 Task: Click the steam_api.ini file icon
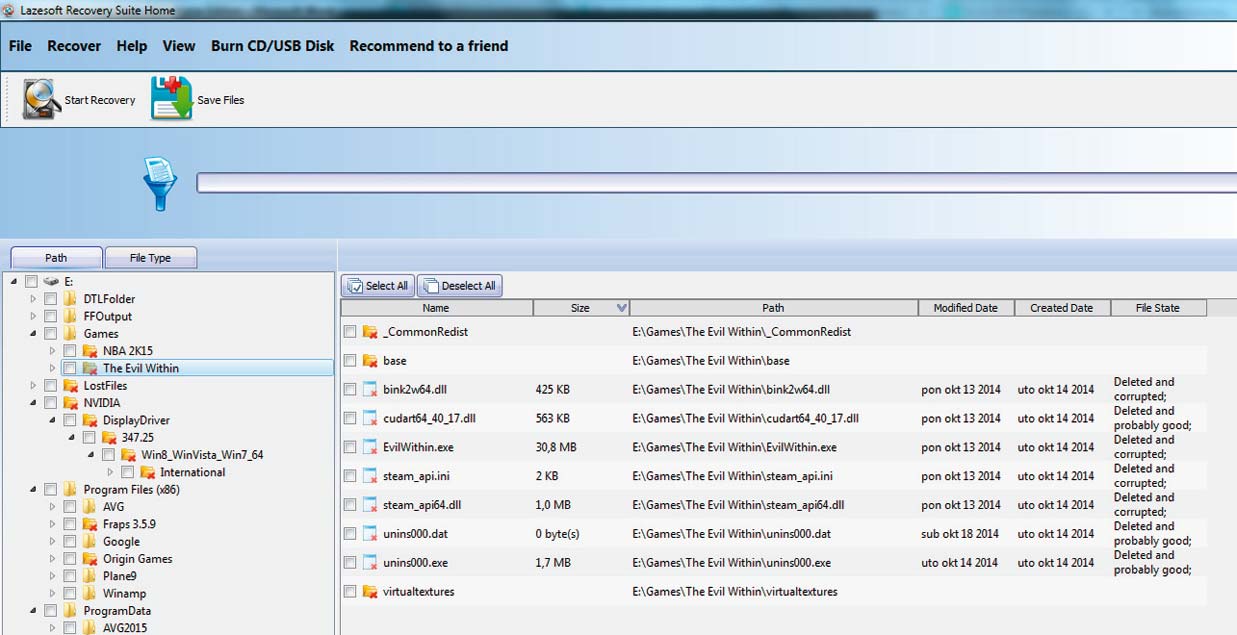point(370,477)
